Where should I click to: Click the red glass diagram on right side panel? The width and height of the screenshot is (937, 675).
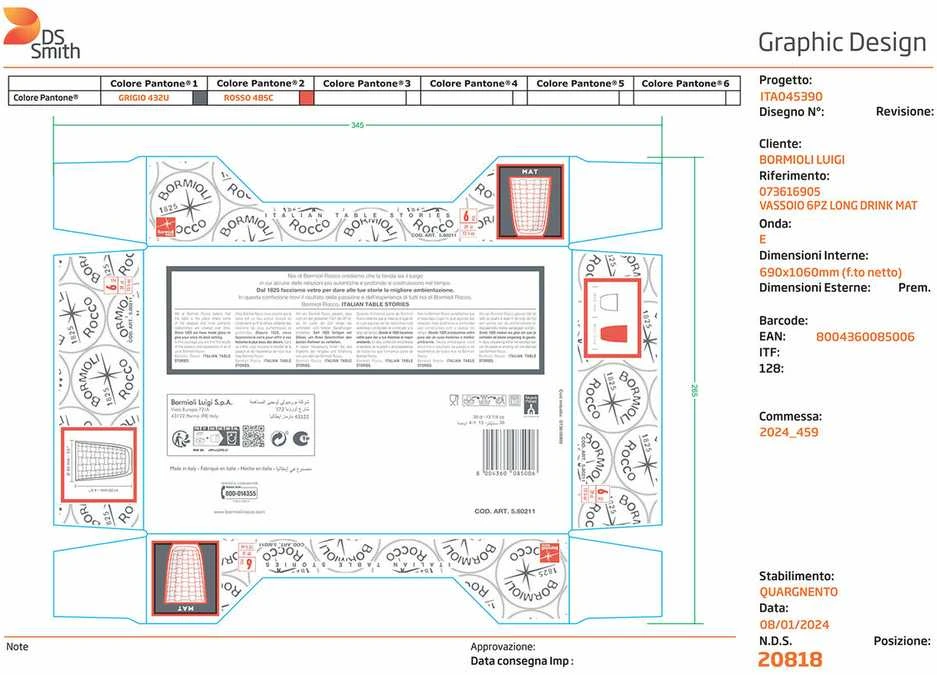613,318
